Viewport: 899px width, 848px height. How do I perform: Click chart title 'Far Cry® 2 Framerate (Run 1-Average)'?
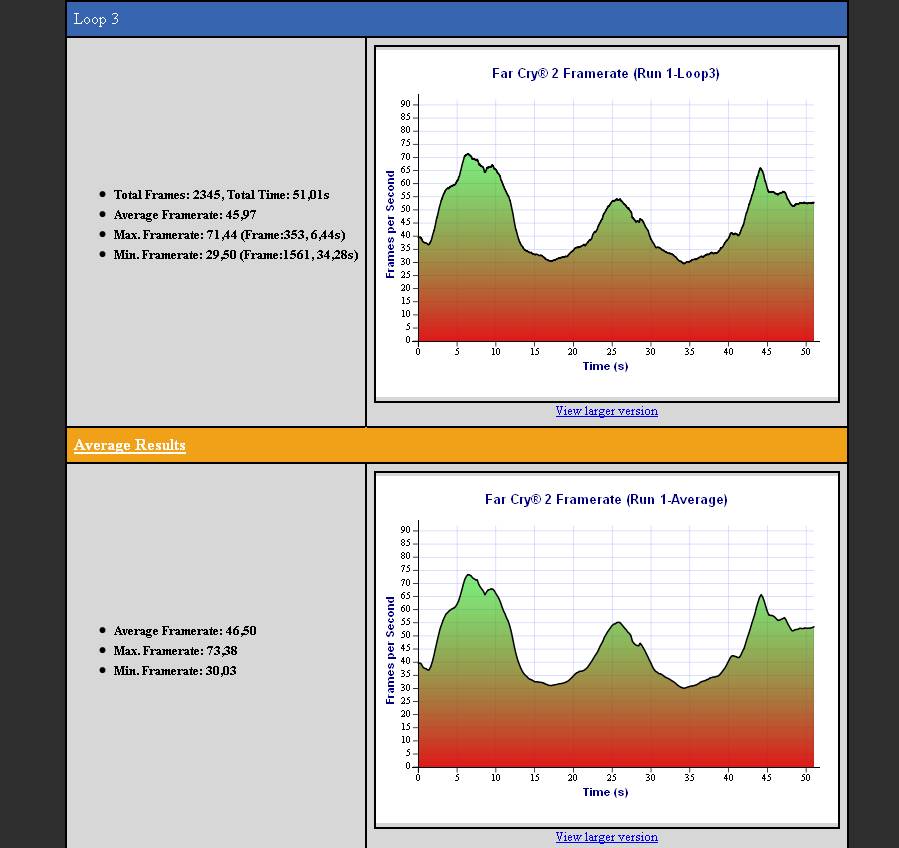click(606, 499)
